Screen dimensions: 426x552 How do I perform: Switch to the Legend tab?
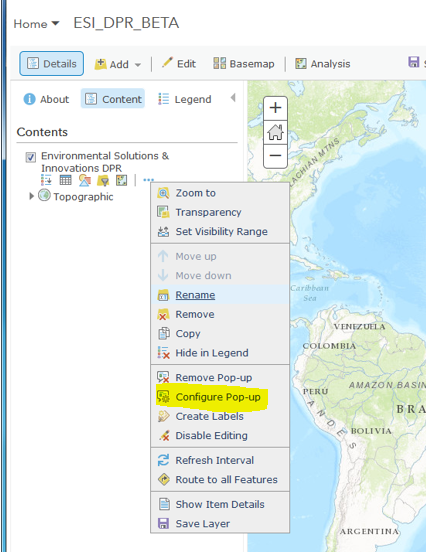point(185,99)
